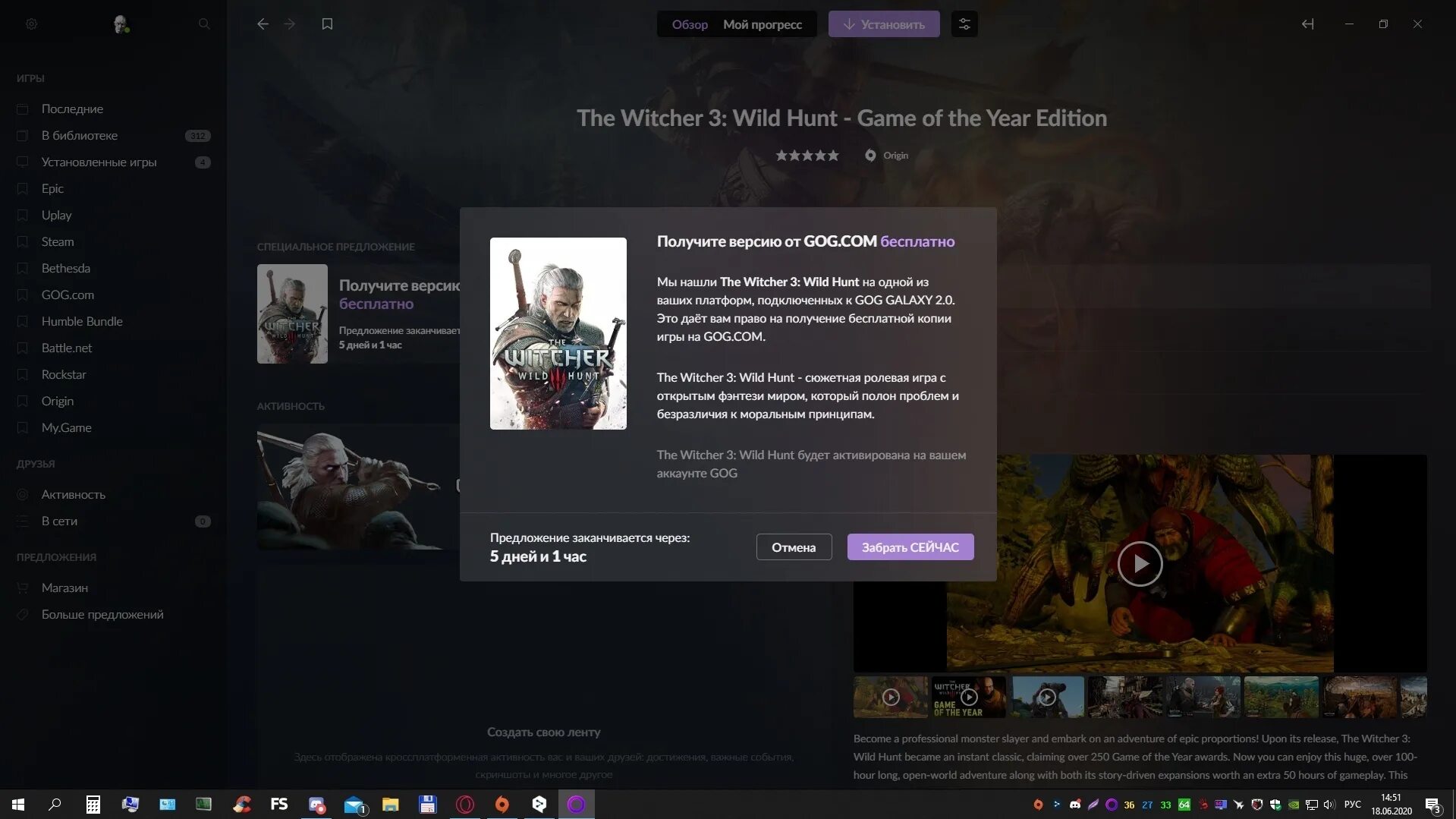The image size is (1456, 819).
Task: Open the Opera browser taskbar icon
Action: coord(464,804)
